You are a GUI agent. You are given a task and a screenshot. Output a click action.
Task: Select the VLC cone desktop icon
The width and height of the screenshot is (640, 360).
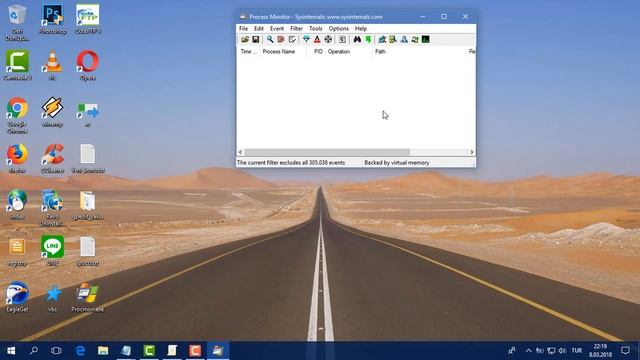(52, 65)
